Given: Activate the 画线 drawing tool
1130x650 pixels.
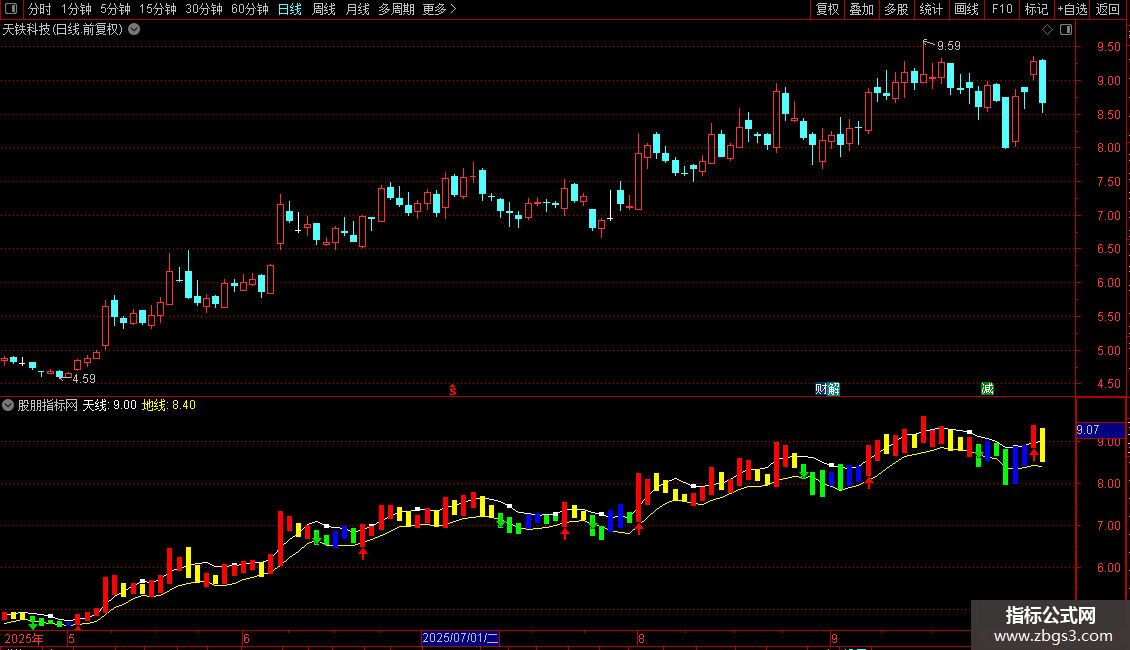Looking at the screenshot, I should pyautogui.click(x=966, y=9).
